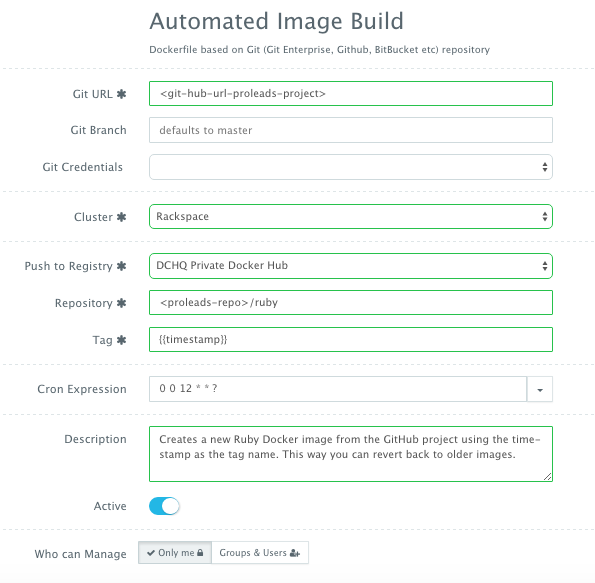Click the Tag field containing {{timestamp}}

pyautogui.click(x=351, y=339)
